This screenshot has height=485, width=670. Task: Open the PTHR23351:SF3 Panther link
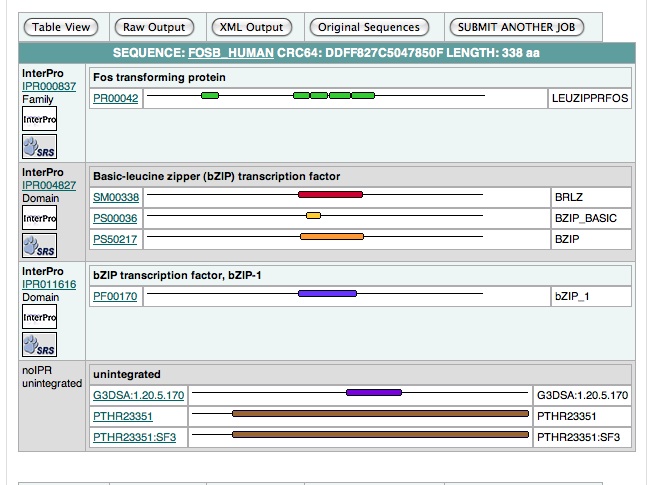point(136,436)
